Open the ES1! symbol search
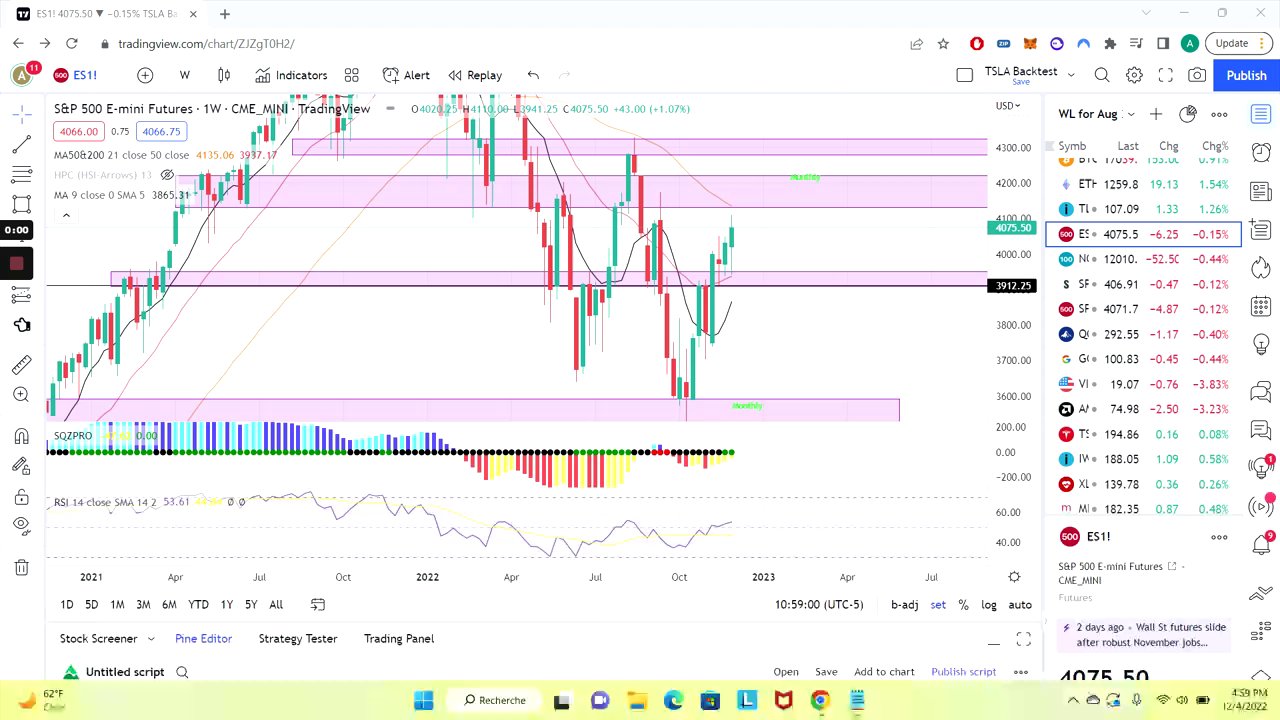Screen dimensions: 1280x720 tap(75, 75)
